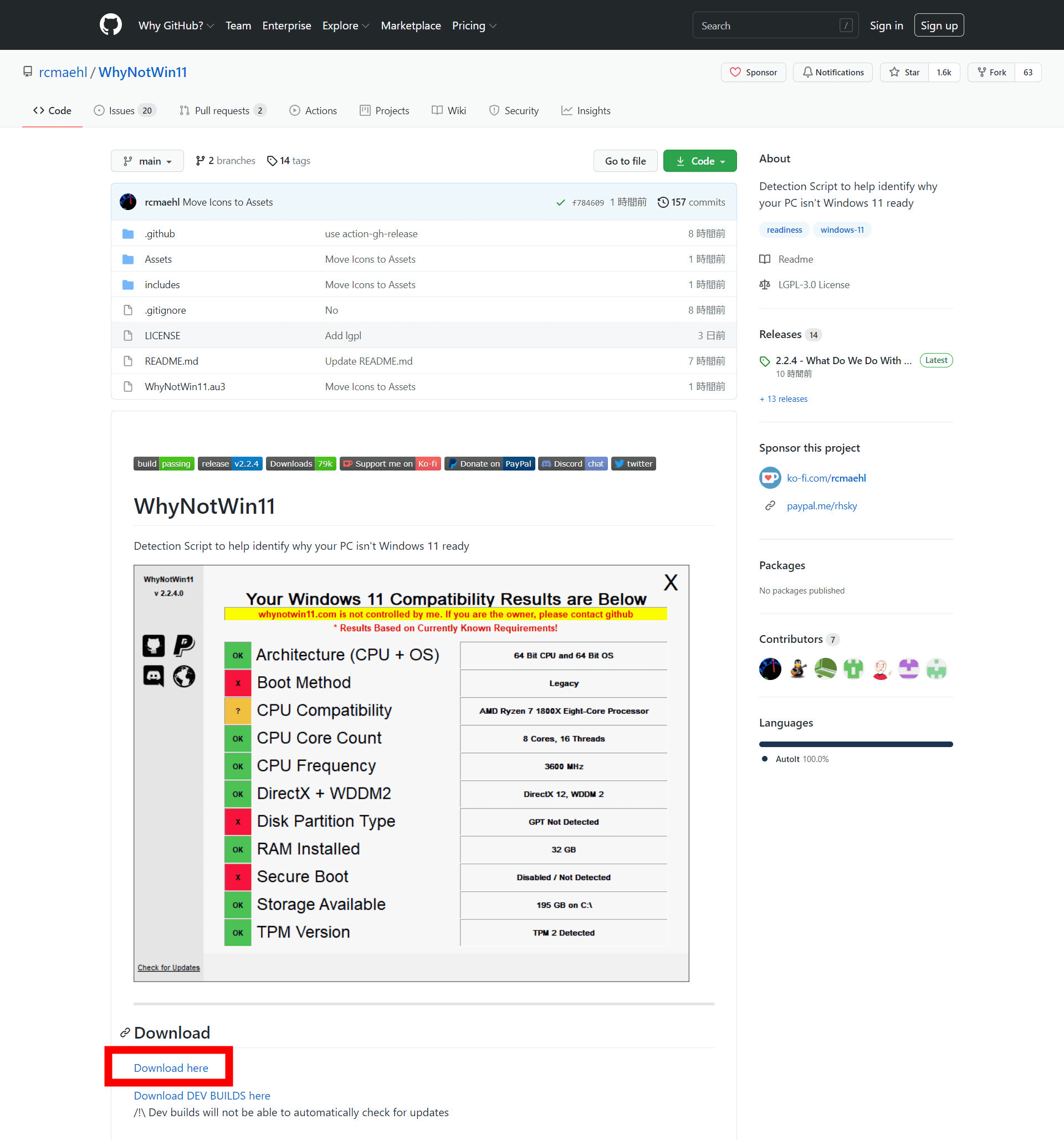Expand the Pricing menu
Viewport: 1064px width, 1140px height.
point(474,25)
